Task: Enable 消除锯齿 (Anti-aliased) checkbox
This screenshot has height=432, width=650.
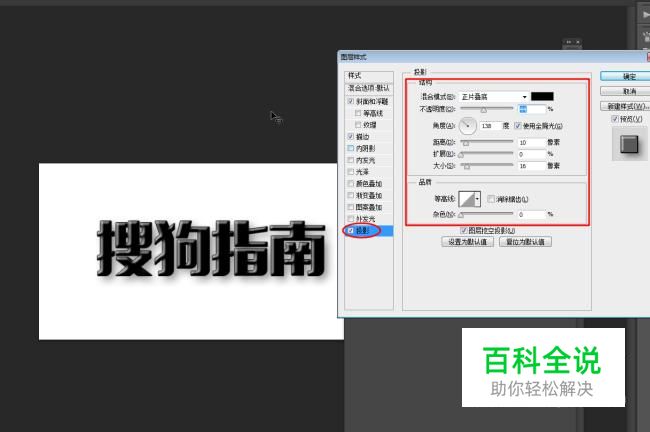Action: pyautogui.click(x=491, y=199)
